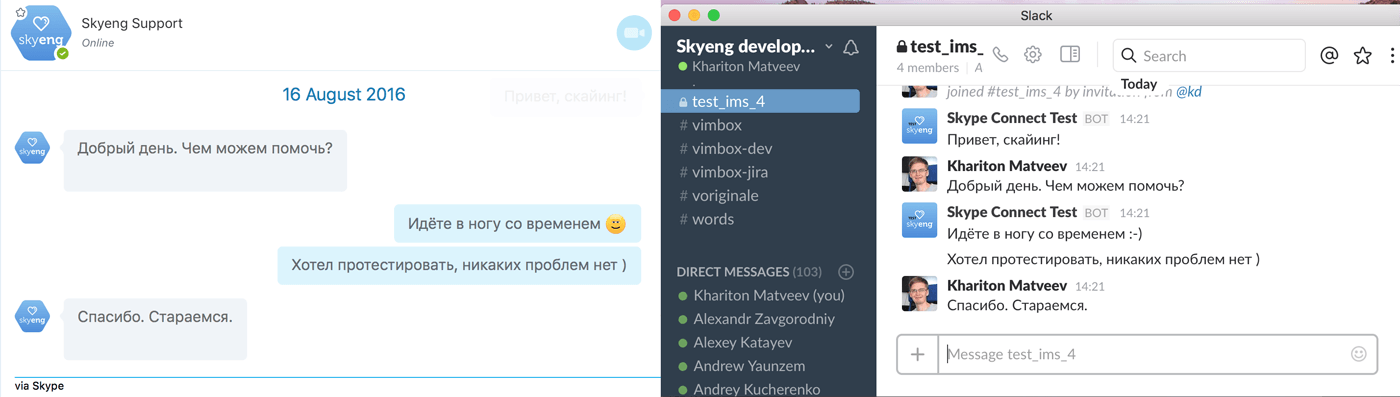Close the Slack window with red button
1400x397 pixels.
(x=675, y=15)
